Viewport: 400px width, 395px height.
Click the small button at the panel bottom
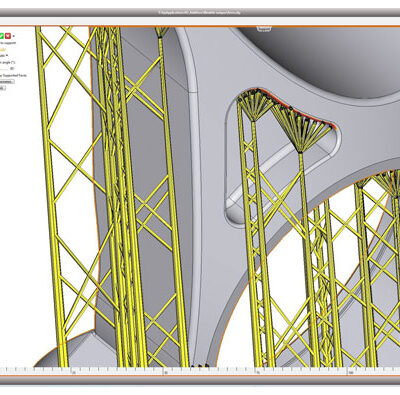click(x=3, y=88)
